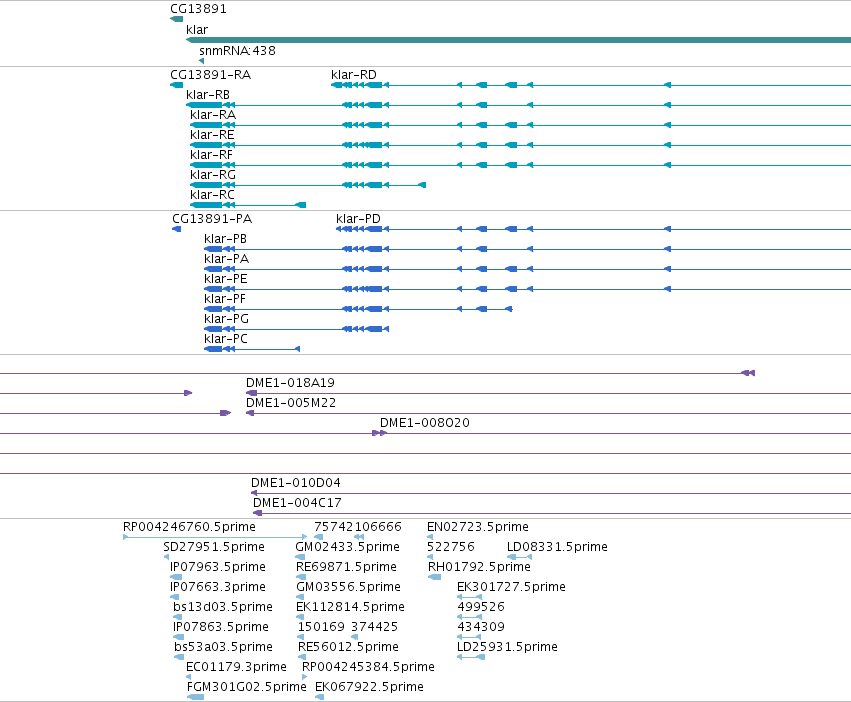The height and width of the screenshot is (702, 851).
Task: Click the klar-RB transcript label
Action: (208, 95)
